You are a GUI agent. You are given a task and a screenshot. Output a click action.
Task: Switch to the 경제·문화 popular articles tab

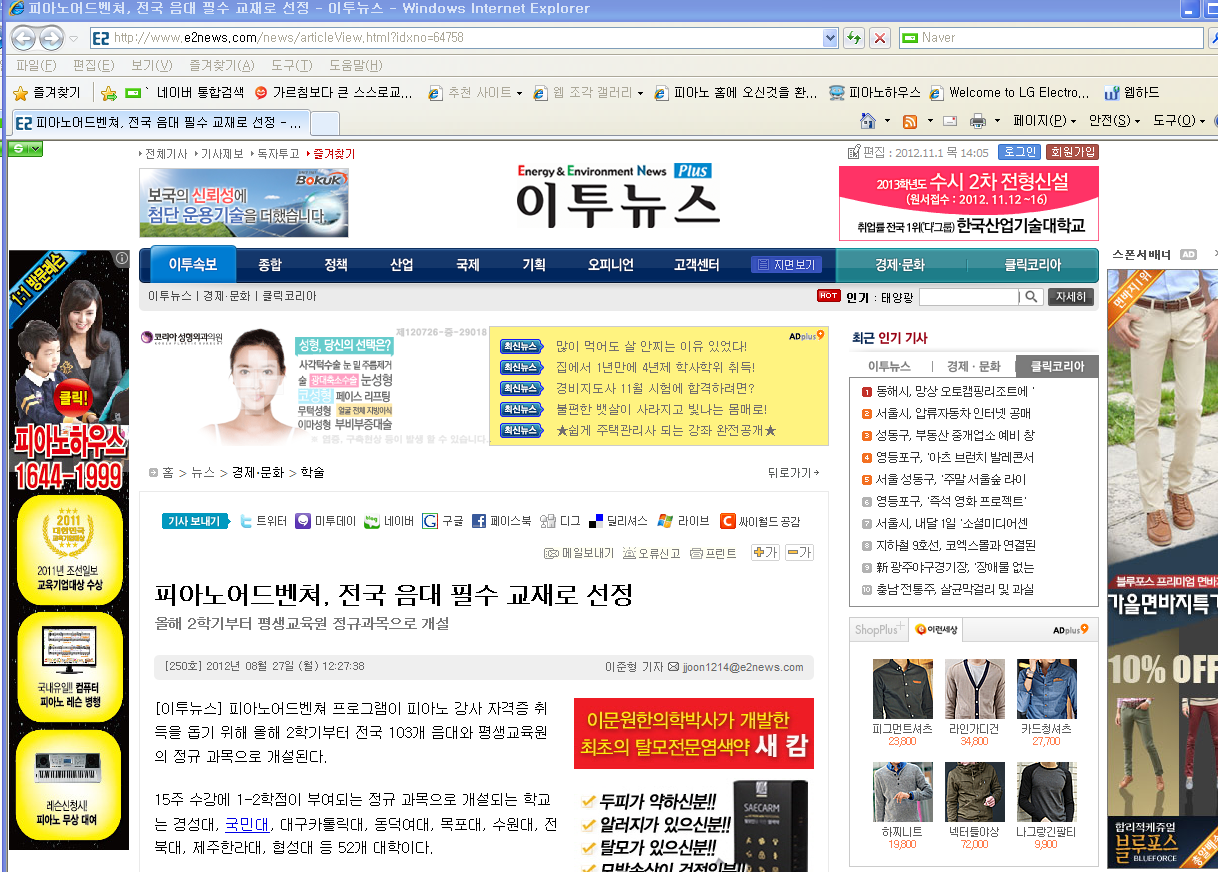[974, 366]
